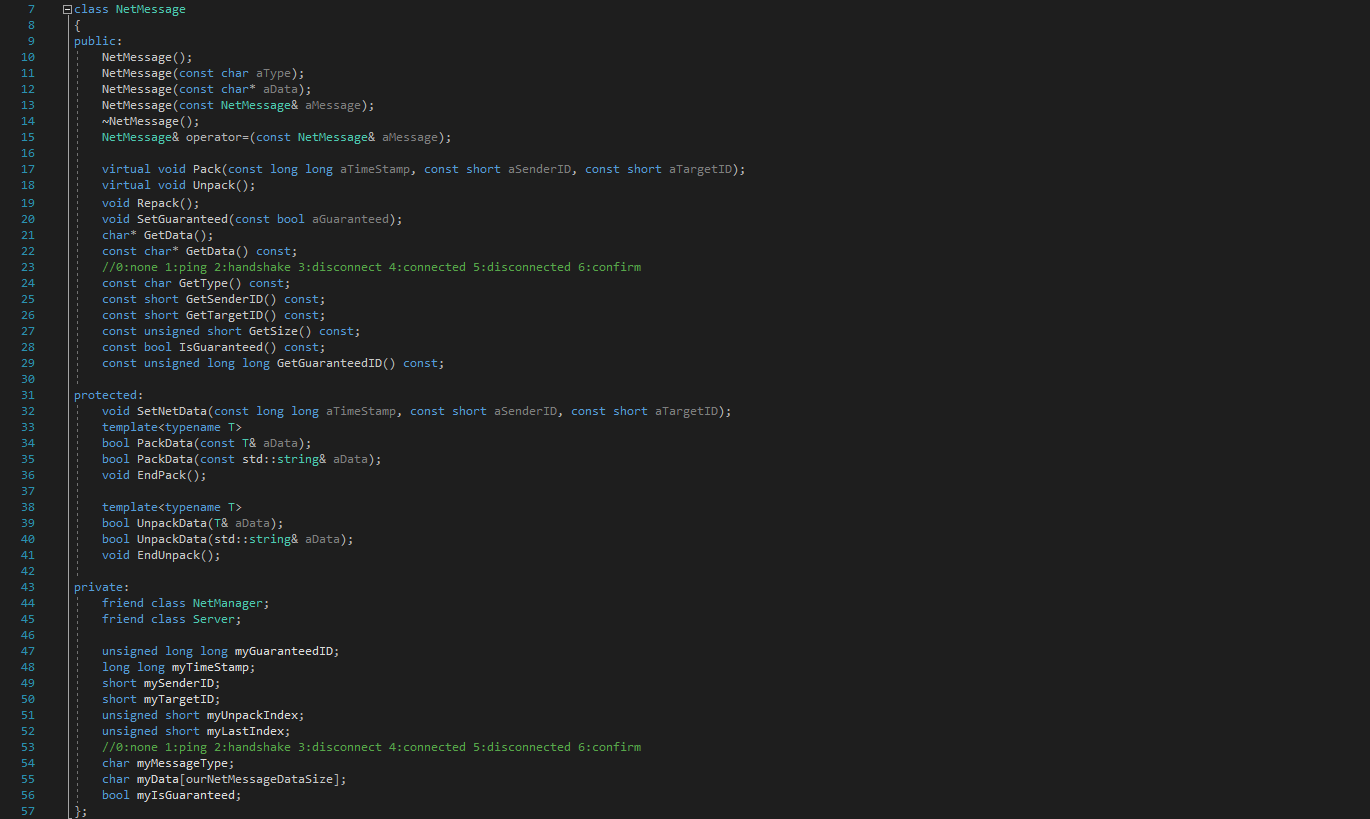
Task: Click the 'void EndPack();' line
Action: coord(154,475)
